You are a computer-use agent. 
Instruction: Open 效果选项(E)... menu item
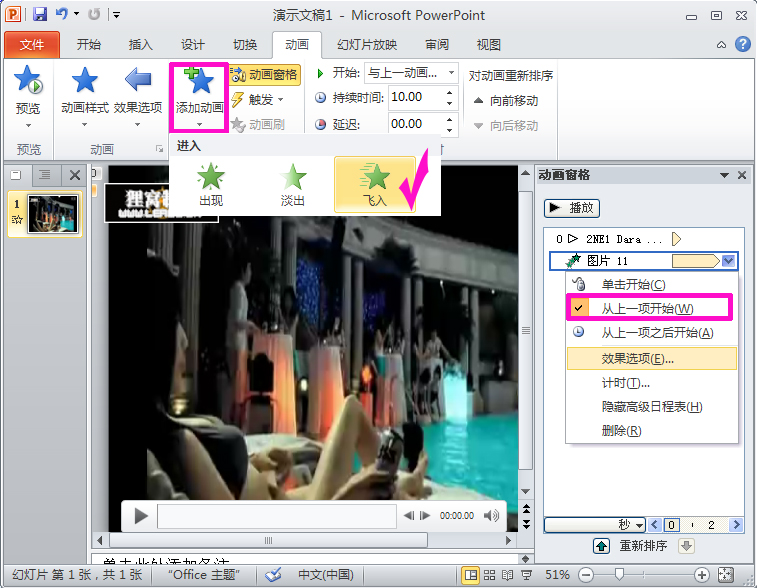pyautogui.click(x=652, y=359)
